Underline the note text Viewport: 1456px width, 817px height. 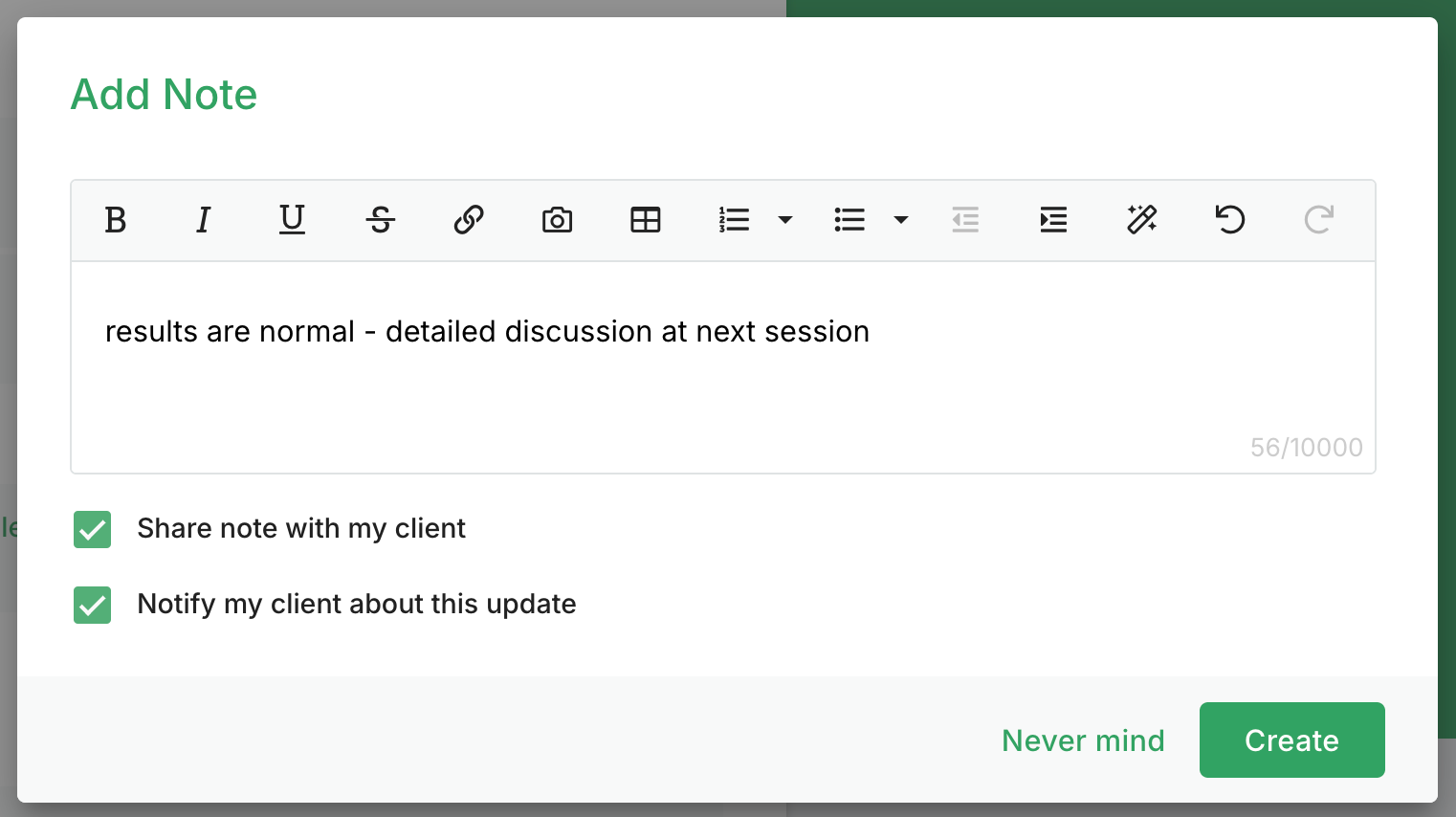click(x=292, y=220)
